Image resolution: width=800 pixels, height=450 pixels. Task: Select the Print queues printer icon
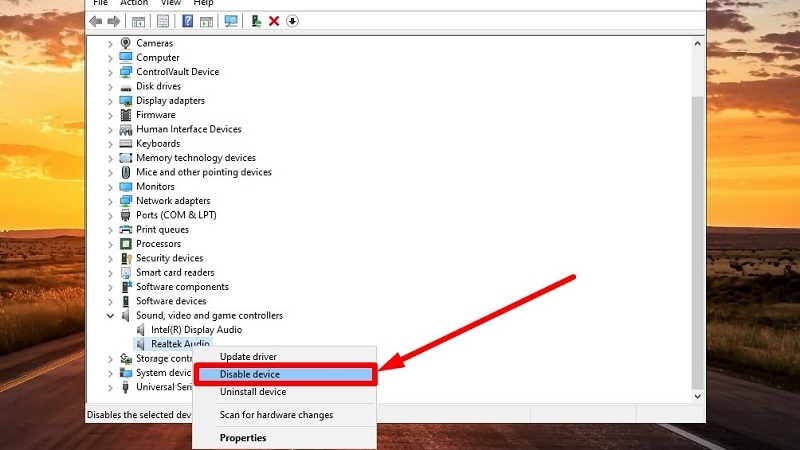126,230
